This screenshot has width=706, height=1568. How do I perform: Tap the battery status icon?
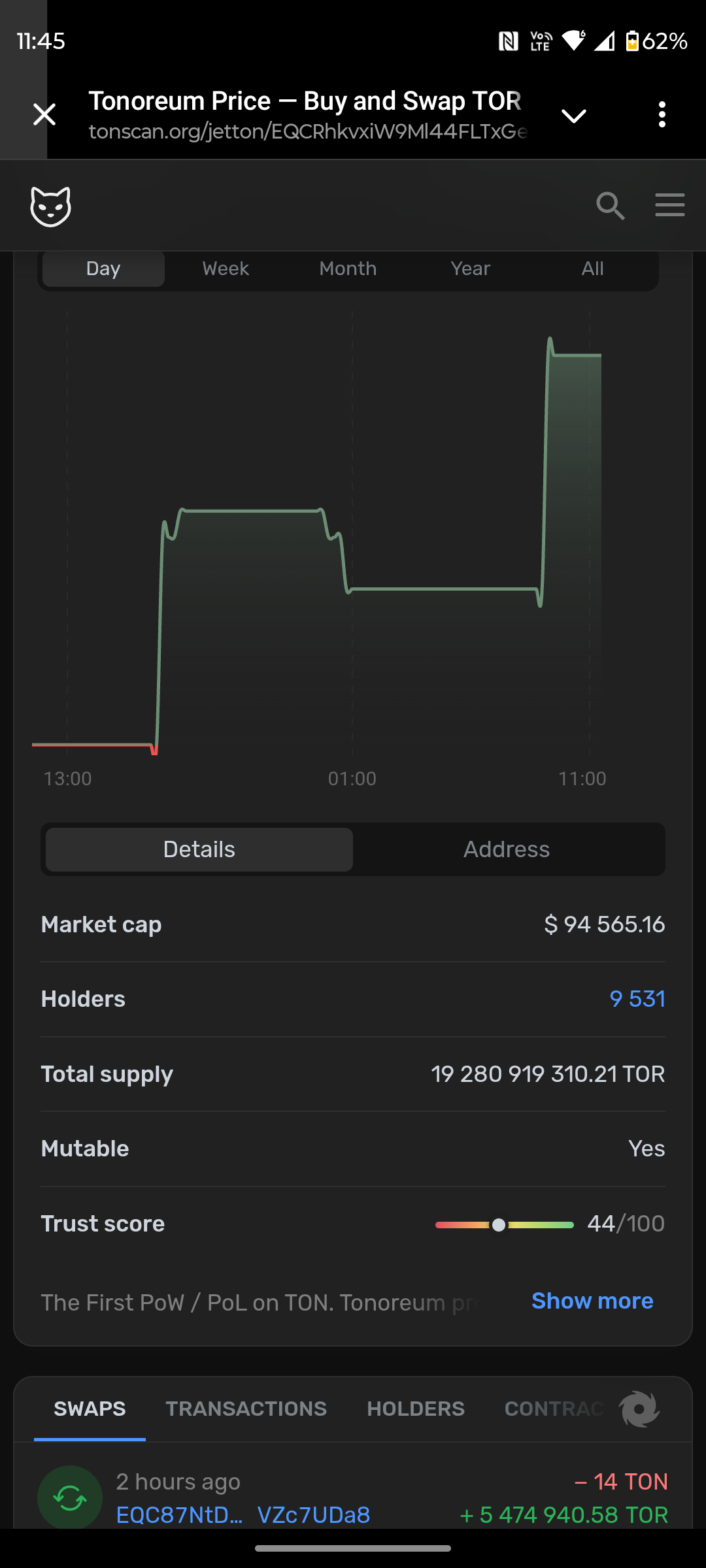(x=632, y=41)
